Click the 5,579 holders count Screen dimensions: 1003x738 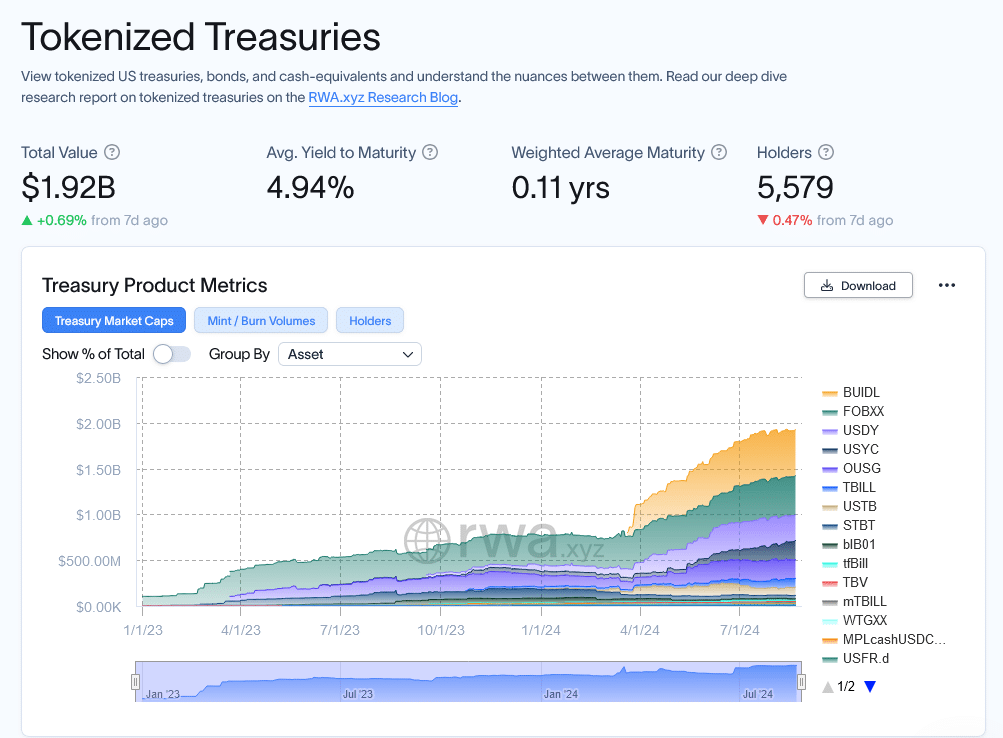[795, 187]
